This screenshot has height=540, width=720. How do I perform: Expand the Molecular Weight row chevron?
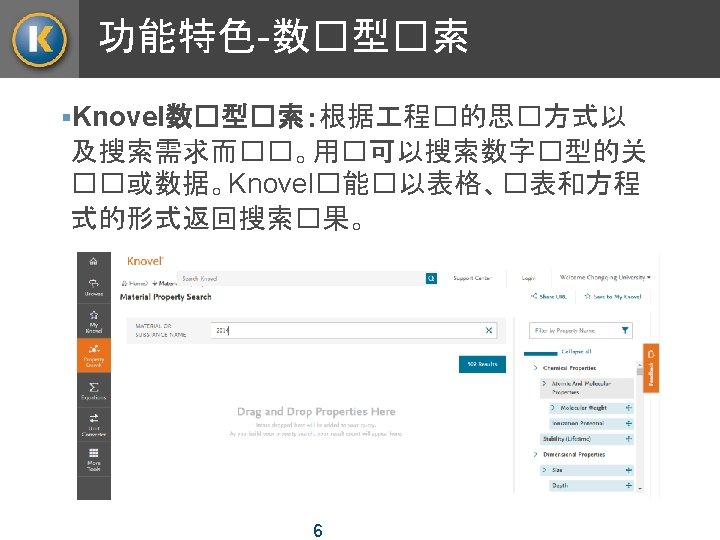pyautogui.click(x=553, y=408)
